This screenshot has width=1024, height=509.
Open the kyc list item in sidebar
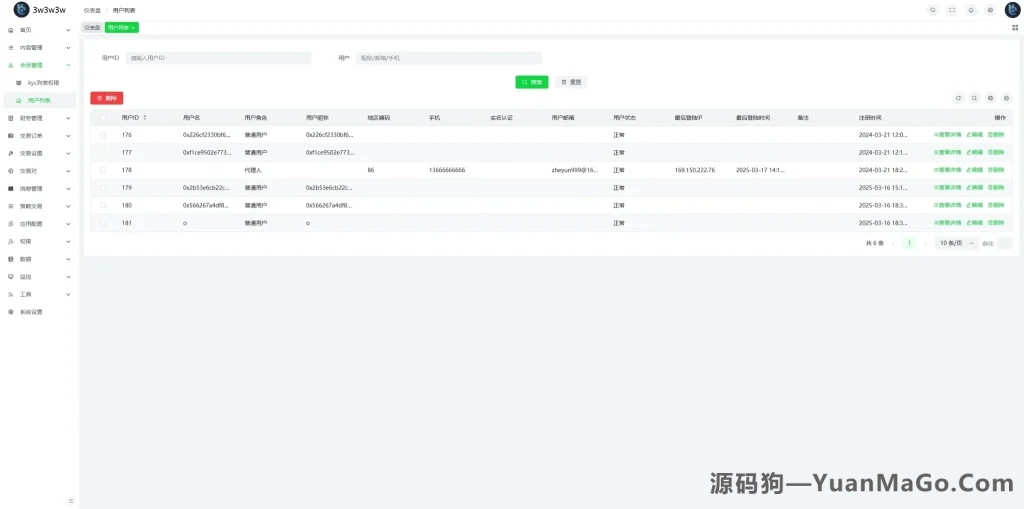(x=39, y=83)
